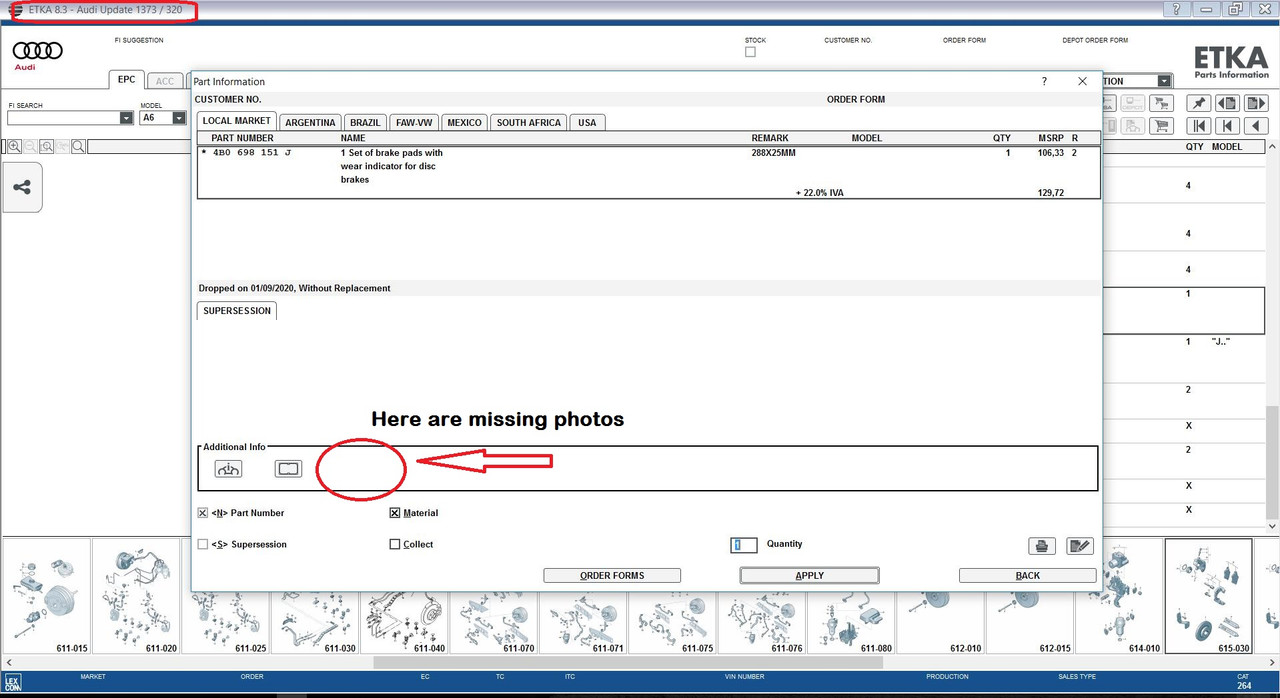
Task: Click the single shopping cart icon
Action: (1161, 126)
